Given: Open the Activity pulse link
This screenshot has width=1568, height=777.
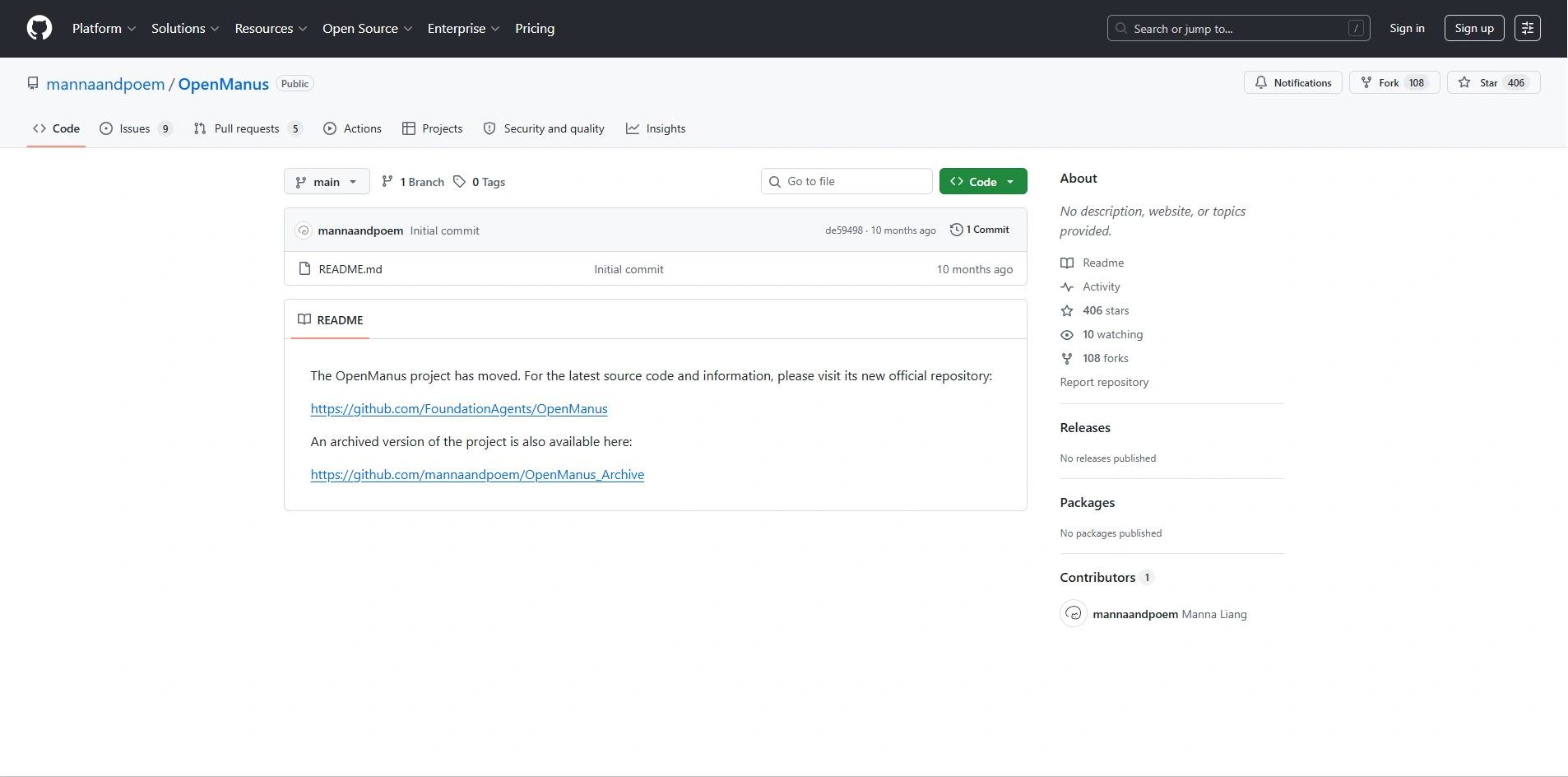Looking at the screenshot, I should (x=1101, y=286).
